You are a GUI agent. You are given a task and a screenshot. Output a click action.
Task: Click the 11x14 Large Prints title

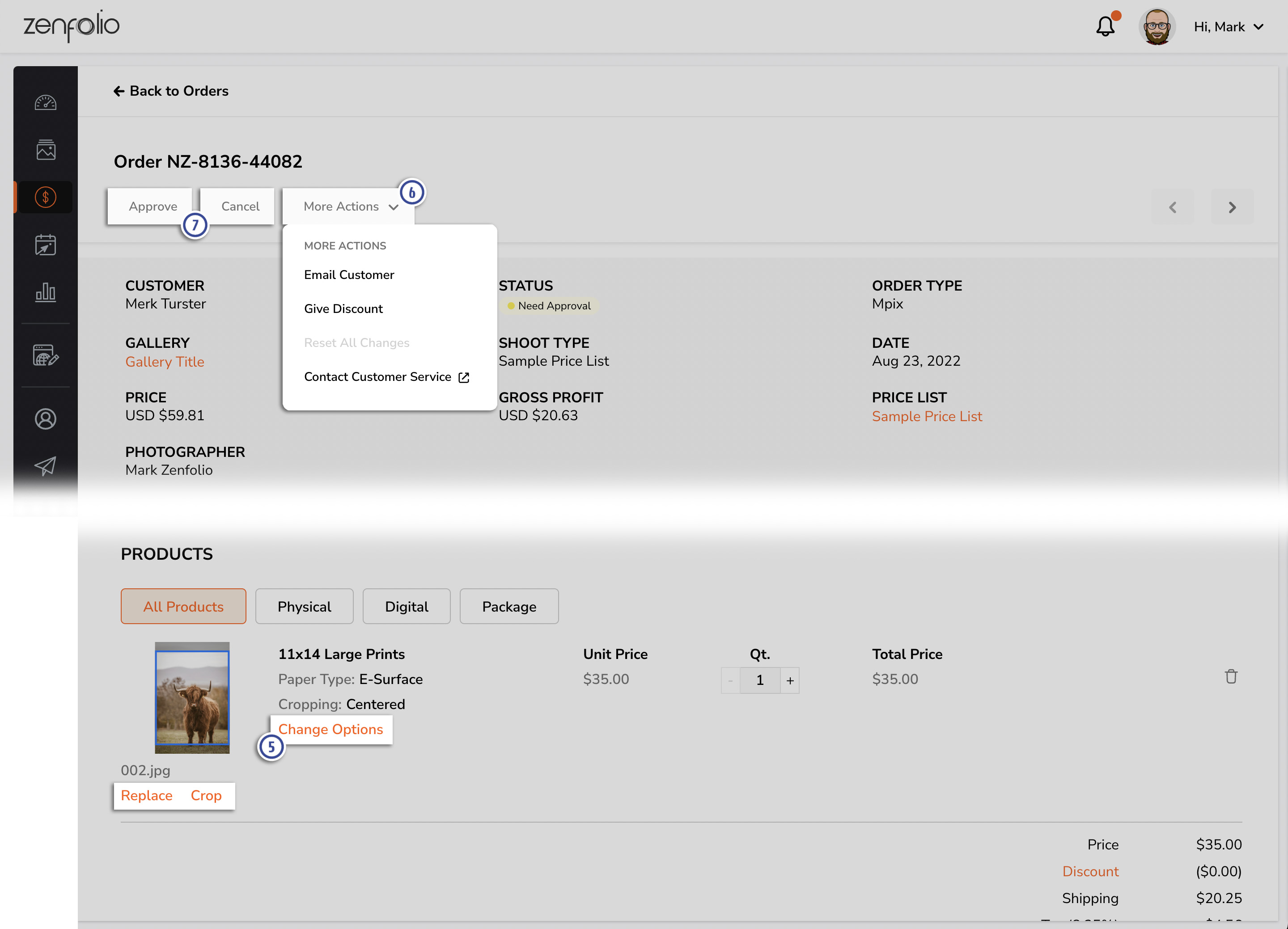341,654
